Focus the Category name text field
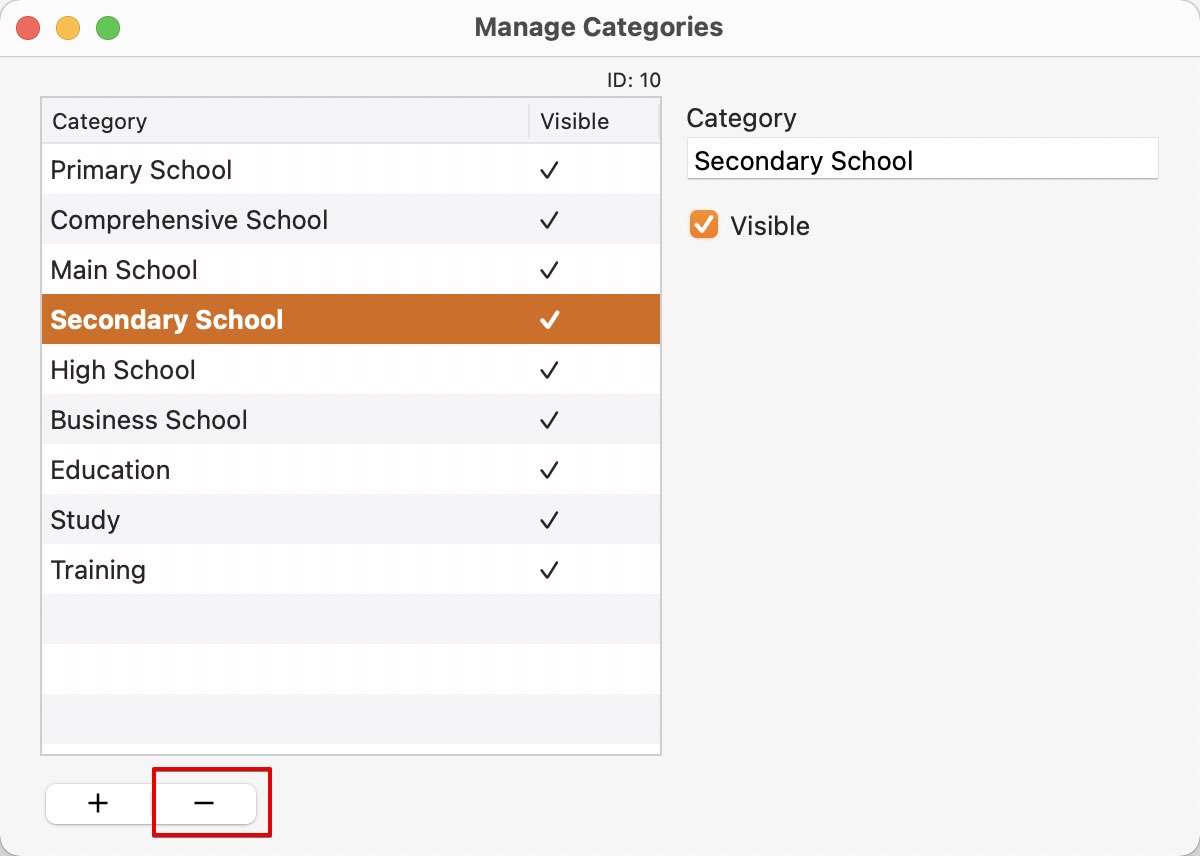The width and height of the screenshot is (1200, 856). point(922,160)
